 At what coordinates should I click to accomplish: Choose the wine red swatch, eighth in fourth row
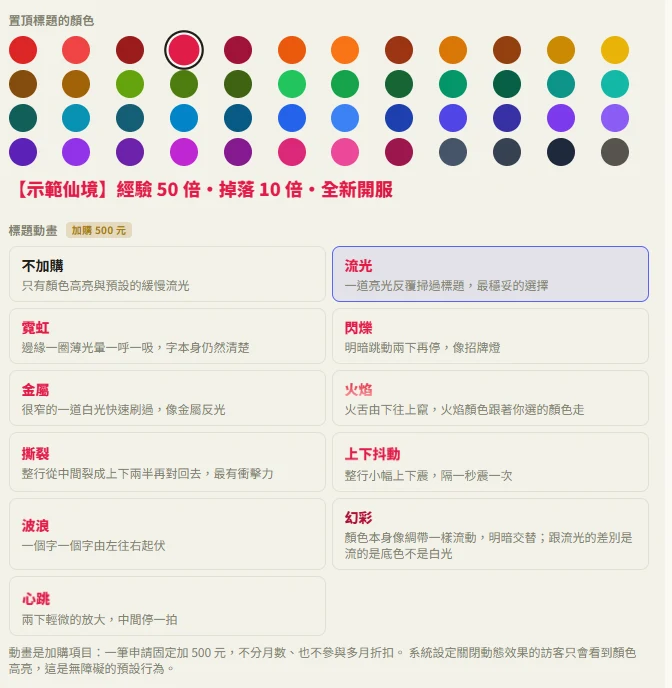click(x=399, y=152)
